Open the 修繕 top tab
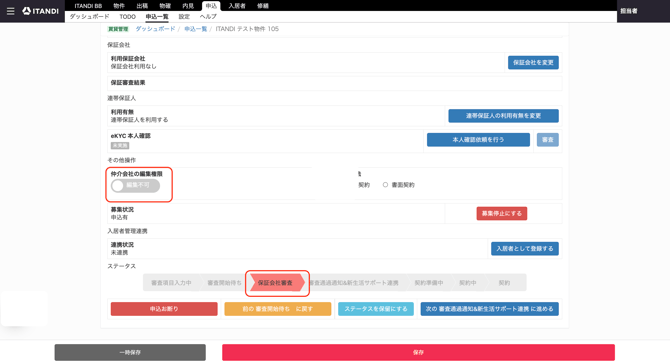 pos(263,6)
